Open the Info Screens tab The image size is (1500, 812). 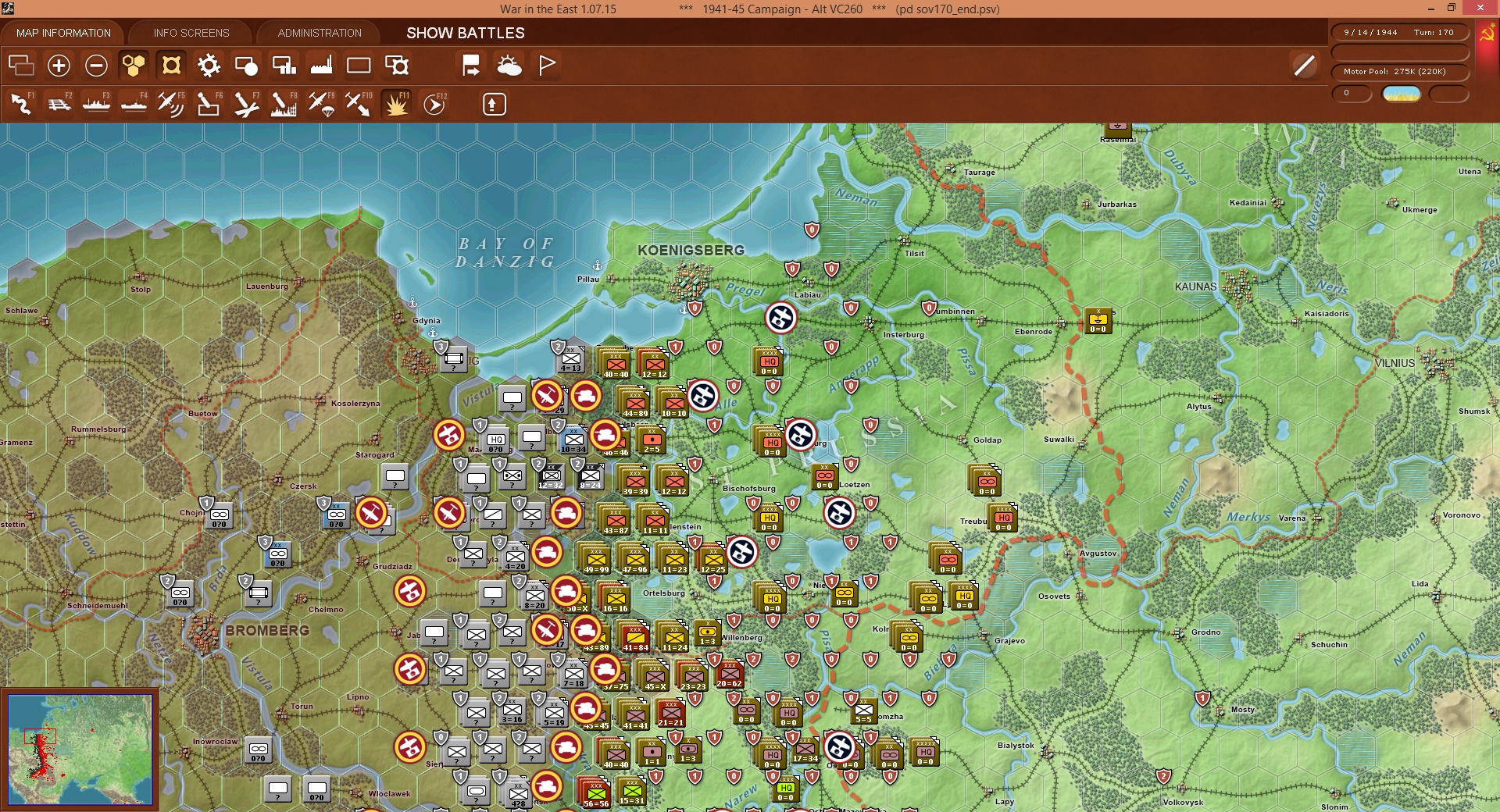tap(191, 33)
